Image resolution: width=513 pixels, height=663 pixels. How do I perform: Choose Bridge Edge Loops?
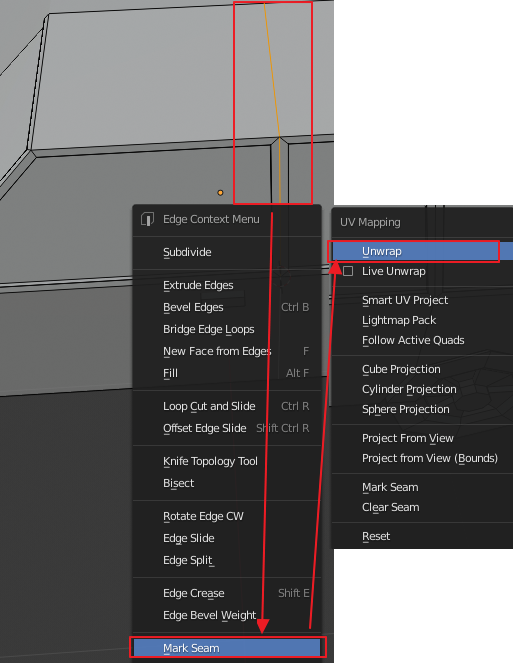[x=227, y=329]
